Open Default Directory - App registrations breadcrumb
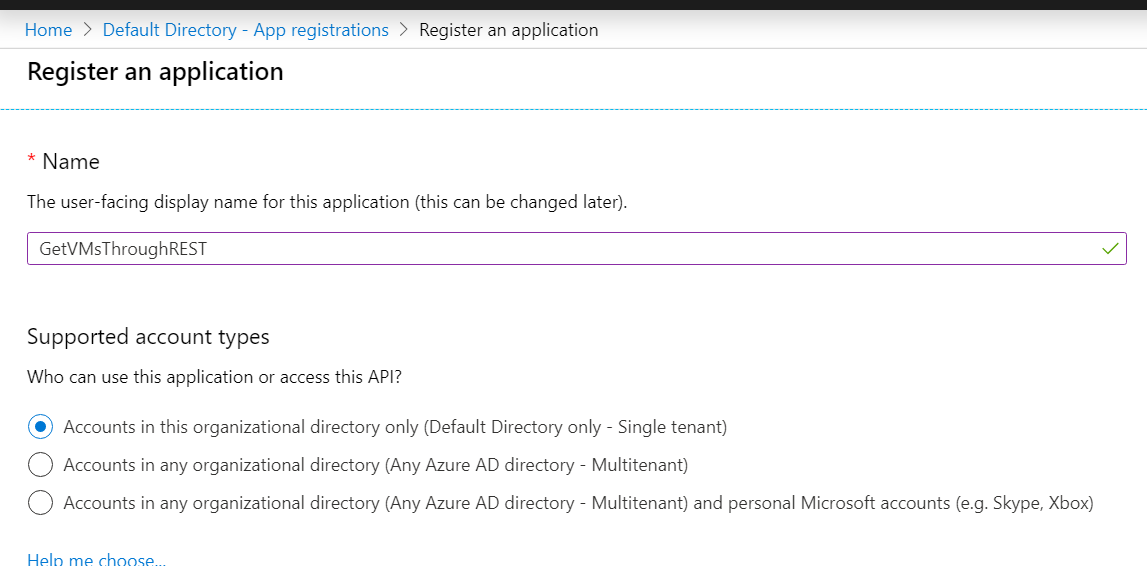Screen dimensions: 1147x566 (x=246, y=30)
